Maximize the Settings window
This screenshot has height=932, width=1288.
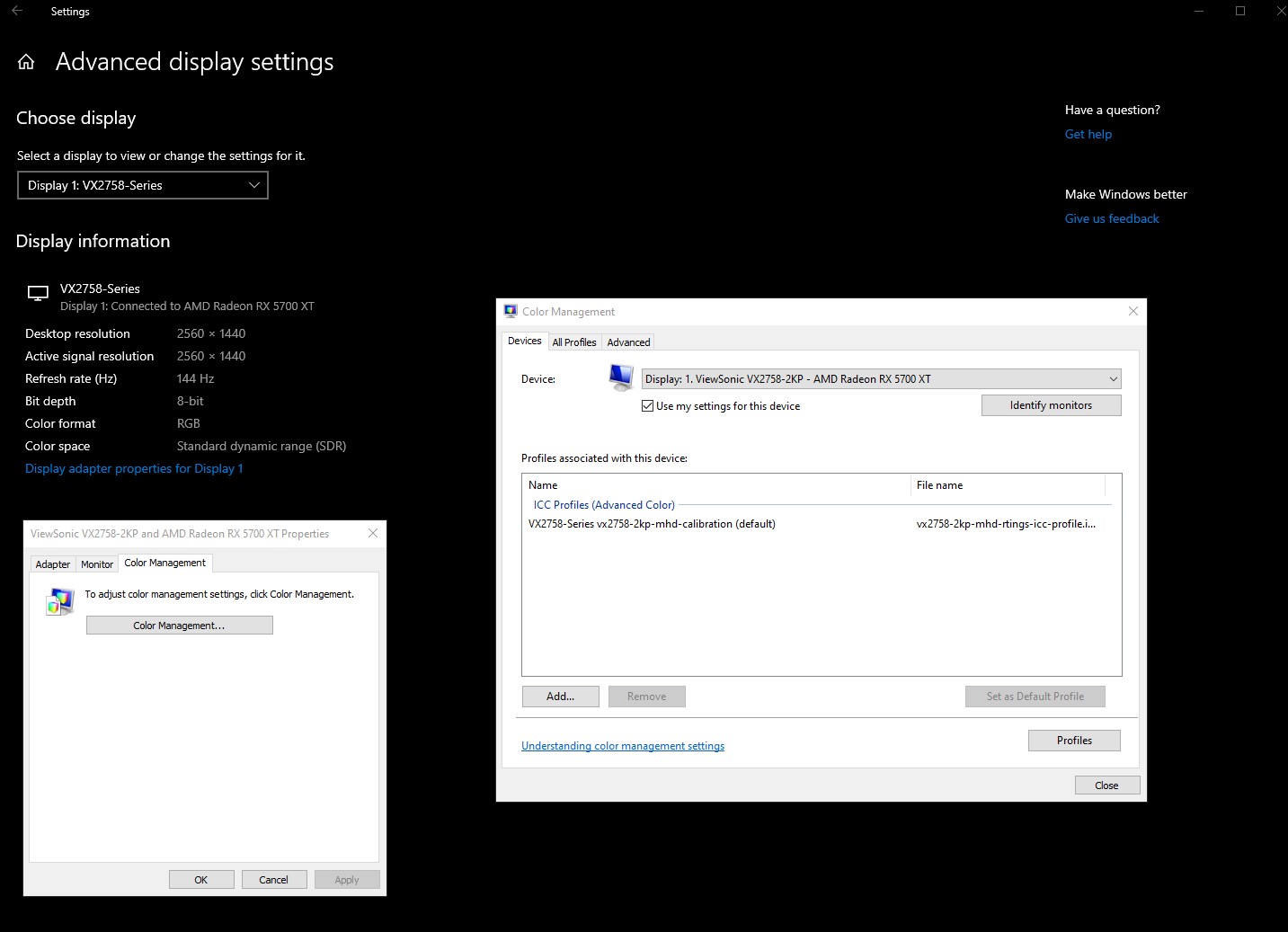pos(1240,11)
